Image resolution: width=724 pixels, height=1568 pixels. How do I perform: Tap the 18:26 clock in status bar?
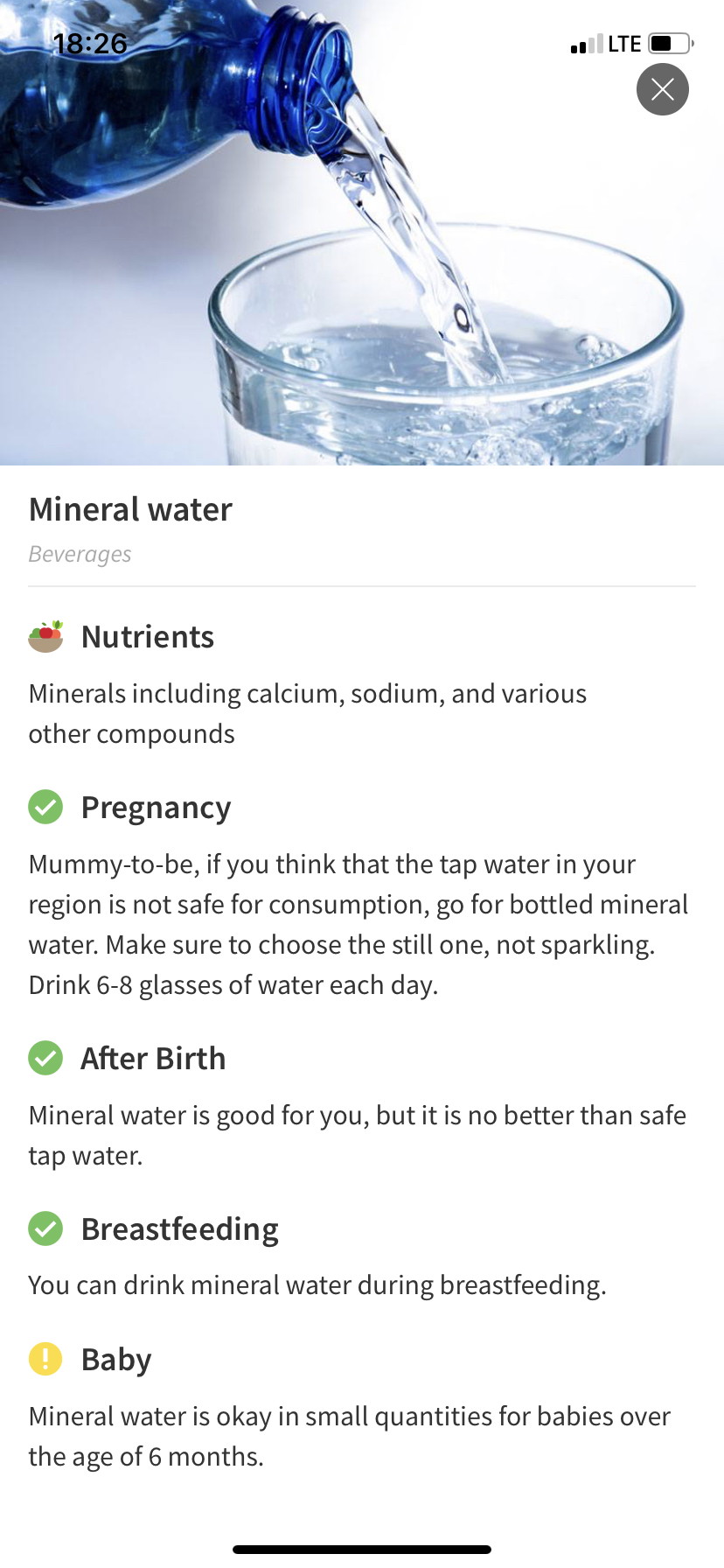click(x=89, y=43)
